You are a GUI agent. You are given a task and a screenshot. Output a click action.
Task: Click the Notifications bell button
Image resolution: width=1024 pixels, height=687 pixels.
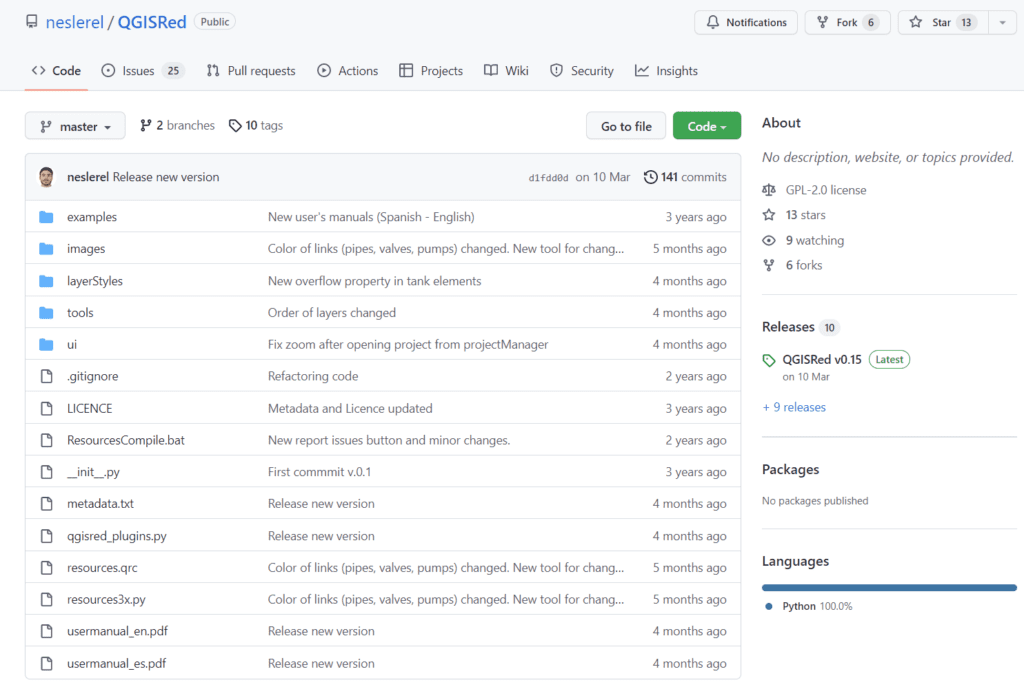point(746,22)
